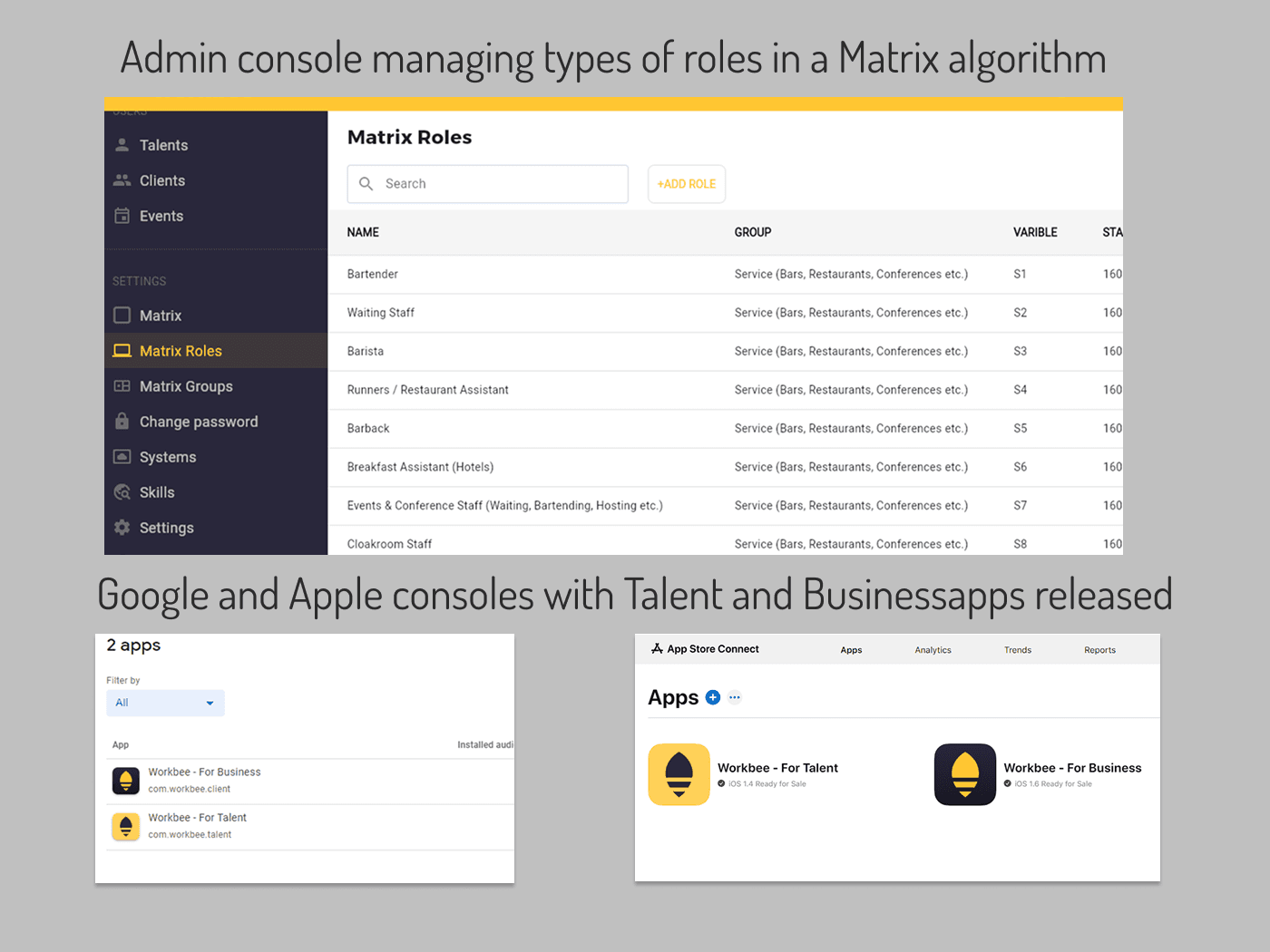Open Workbee - For Business in Google console
Screen dimensions: 1270x952
click(x=204, y=772)
